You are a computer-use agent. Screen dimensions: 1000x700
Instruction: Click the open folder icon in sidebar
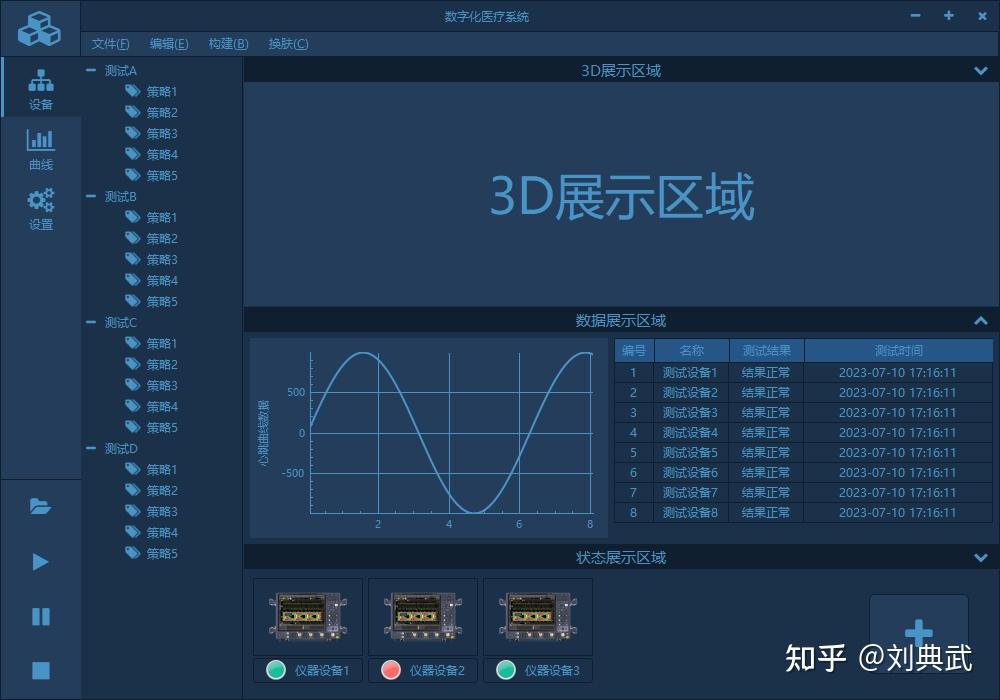[40, 507]
